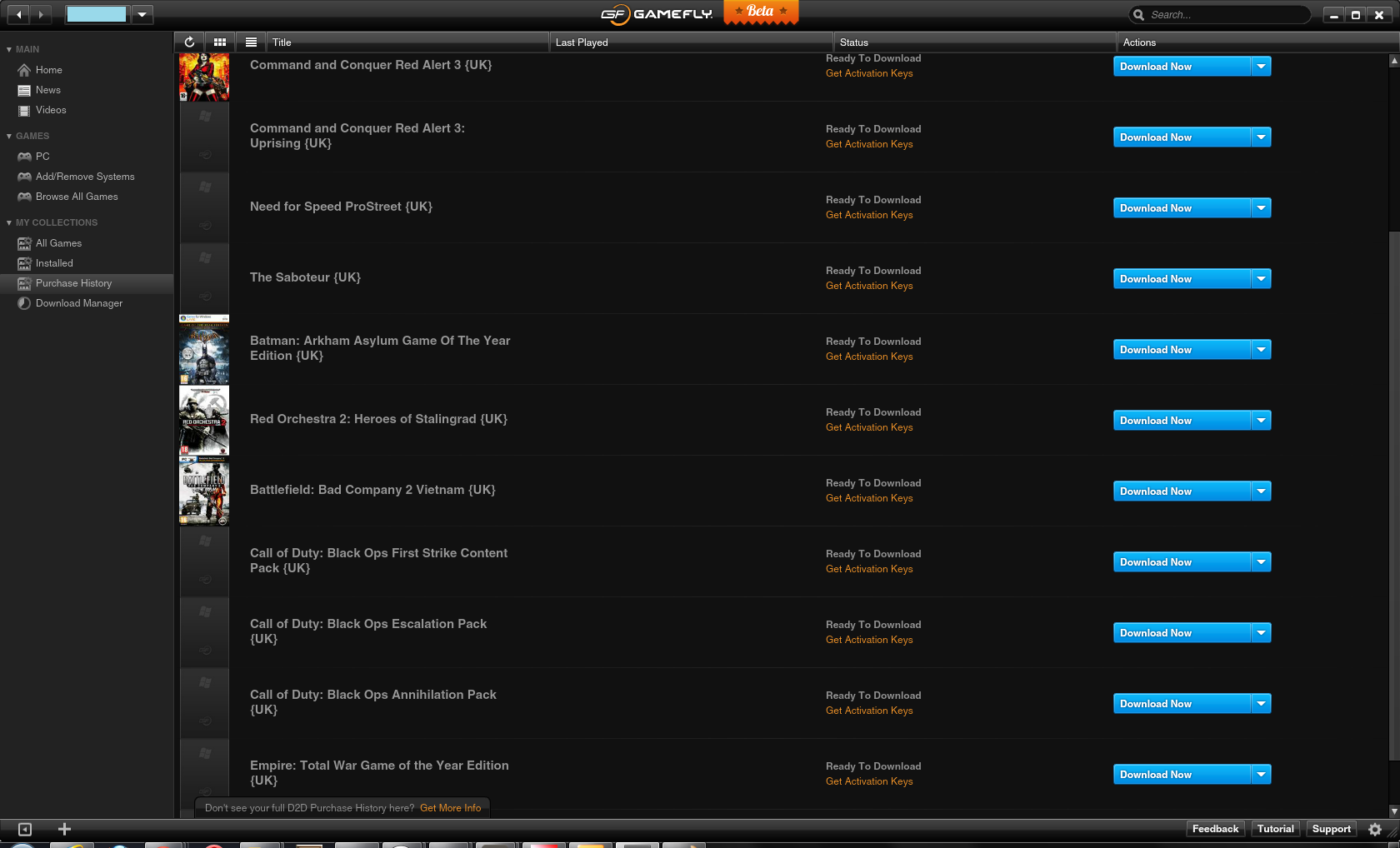Sort by the Last Played column header
The height and width of the screenshot is (848, 1400).
(x=691, y=42)
